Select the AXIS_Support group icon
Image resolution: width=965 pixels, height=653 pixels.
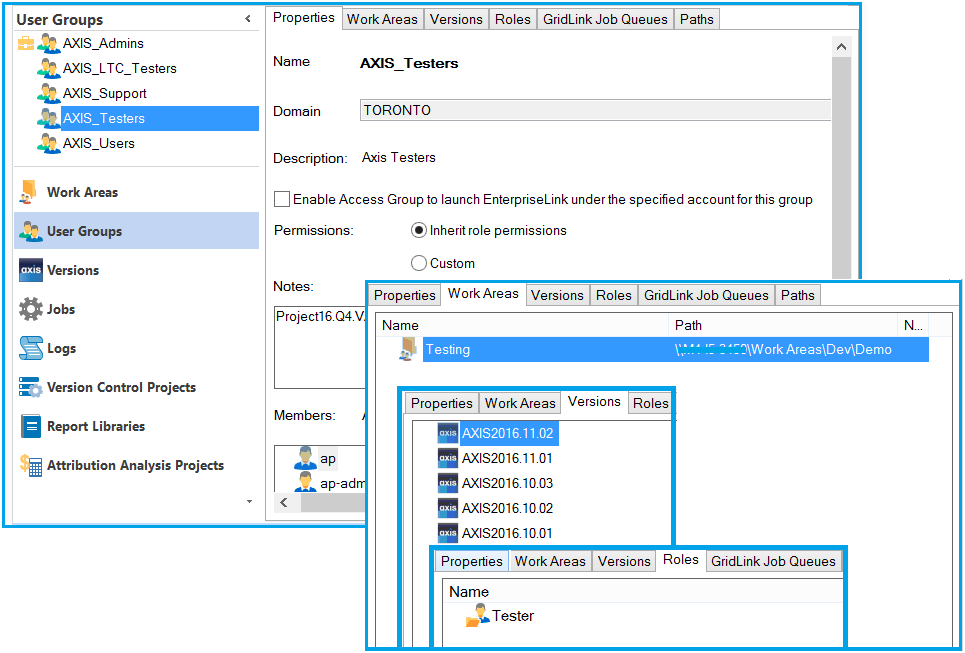(49, 94)
